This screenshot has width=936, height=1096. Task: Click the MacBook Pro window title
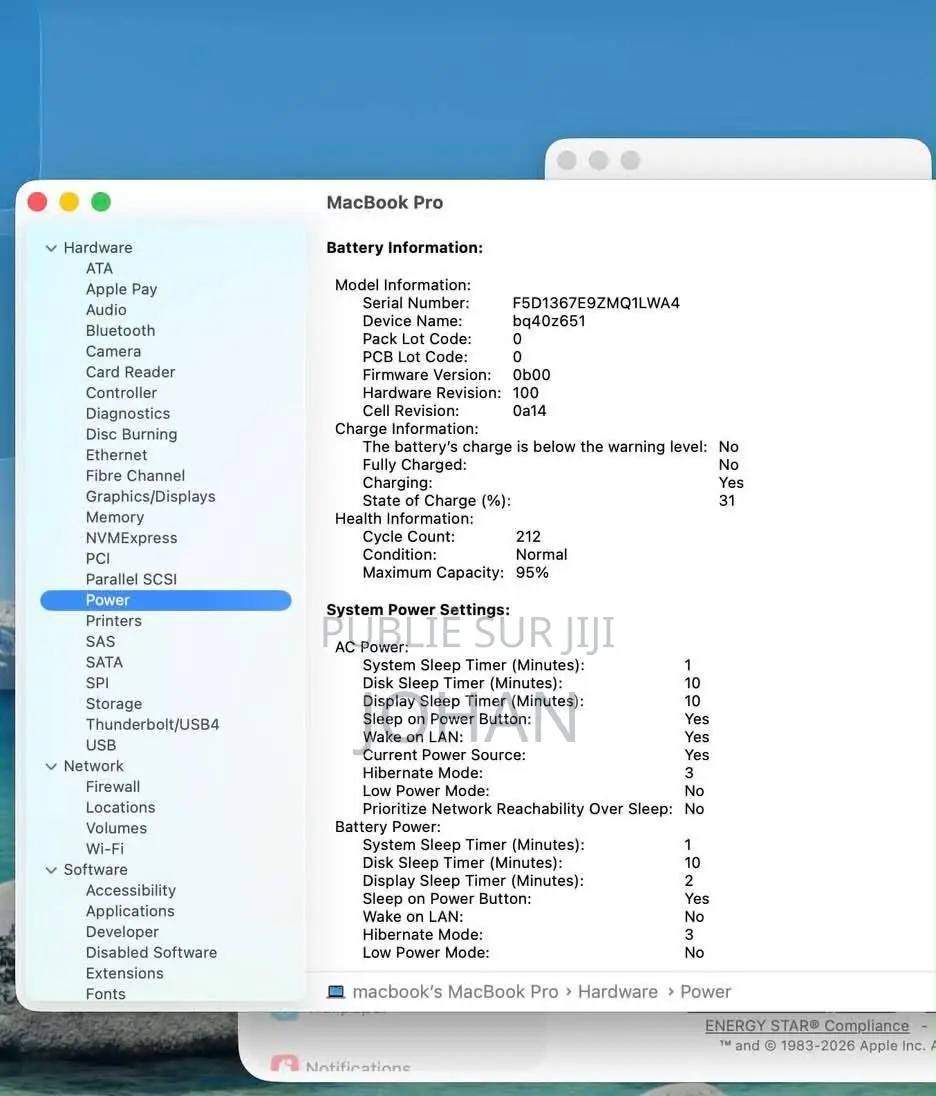384,203
